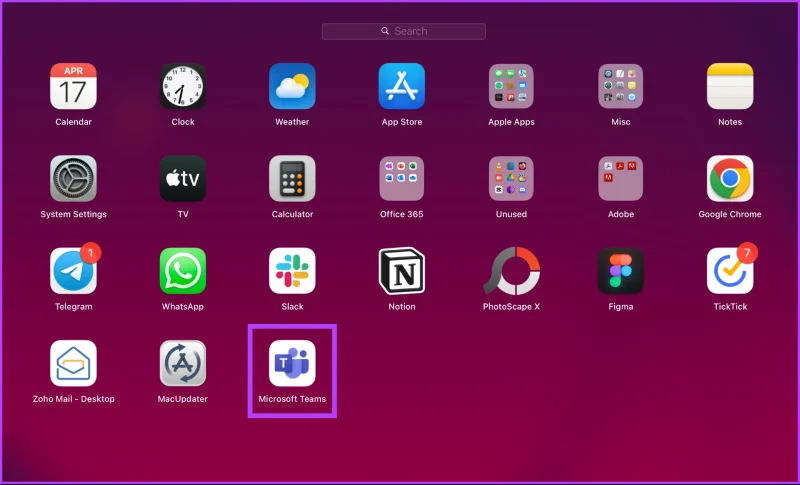The height and width of the screenshot is (485, 800).
Task: Open System Settings
Action: pos(73,178)
